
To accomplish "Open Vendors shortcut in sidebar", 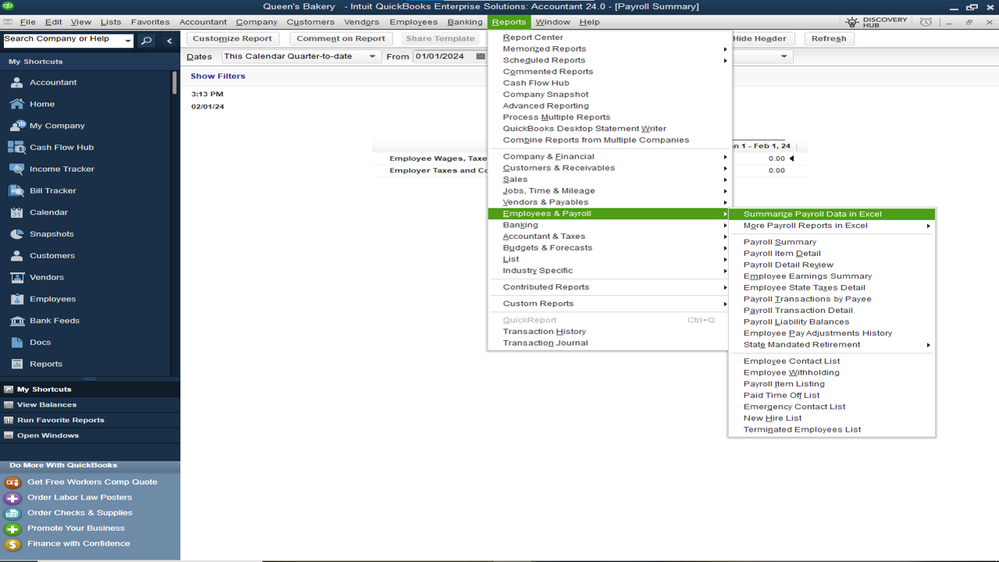I will pos(47,277).
